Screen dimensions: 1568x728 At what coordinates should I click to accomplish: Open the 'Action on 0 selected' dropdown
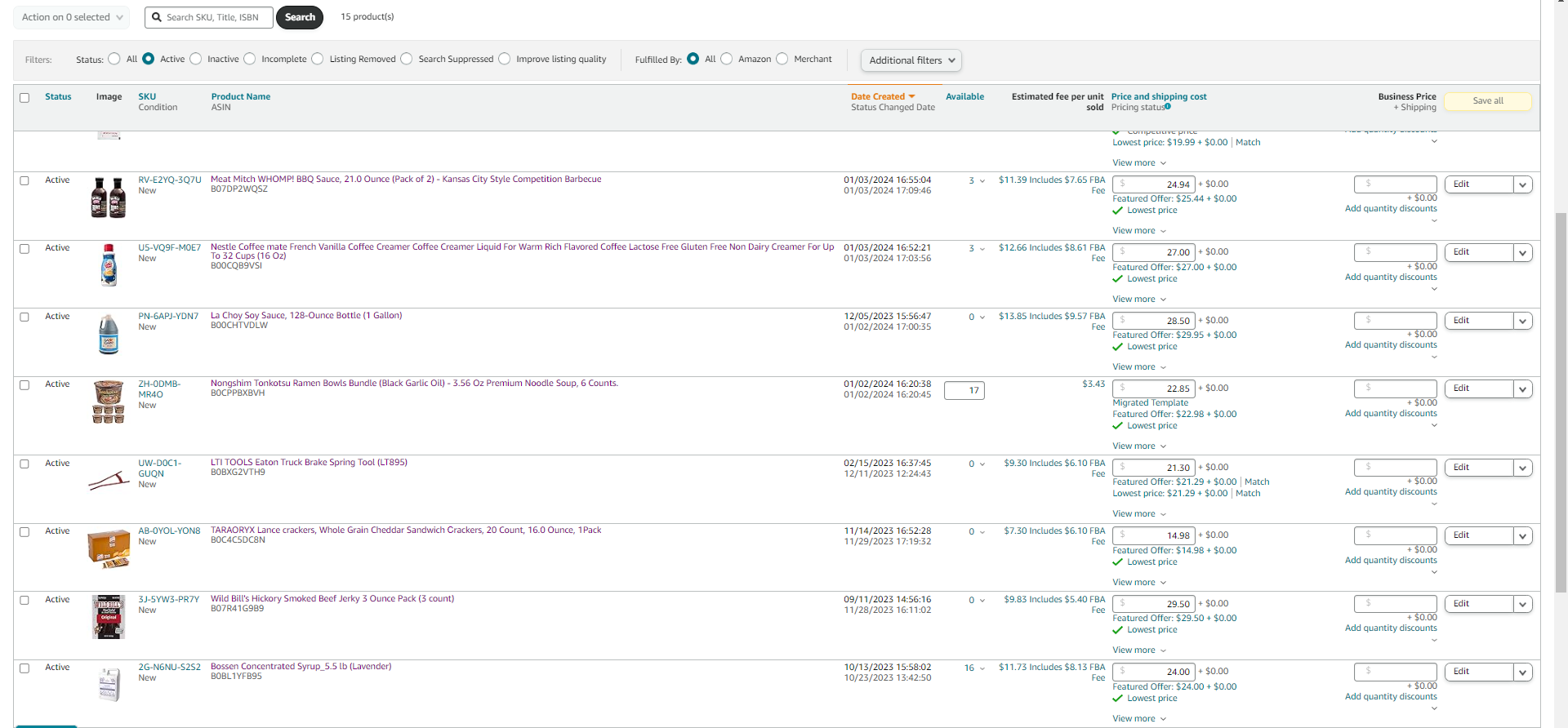(x=71, y=17)
